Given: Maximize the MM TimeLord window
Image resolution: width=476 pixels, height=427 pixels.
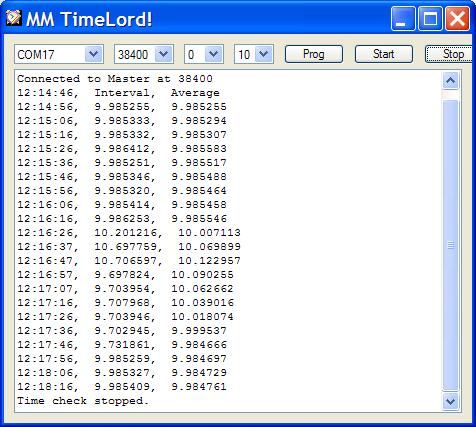Looking at the screenshot, I should click(430, 19).
